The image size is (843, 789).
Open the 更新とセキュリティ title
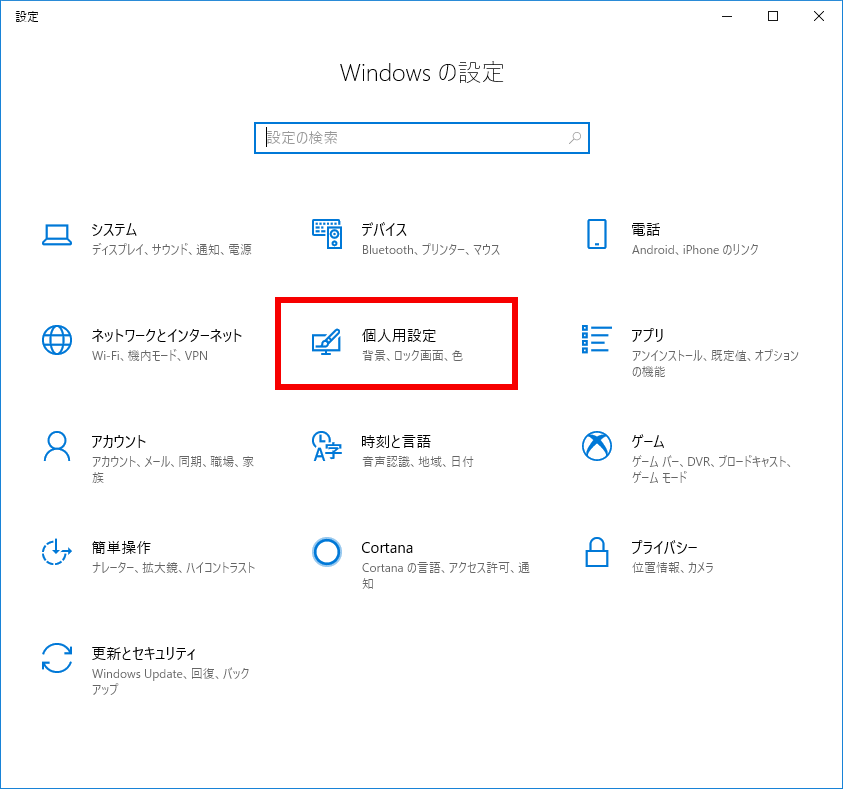point(144,653)
